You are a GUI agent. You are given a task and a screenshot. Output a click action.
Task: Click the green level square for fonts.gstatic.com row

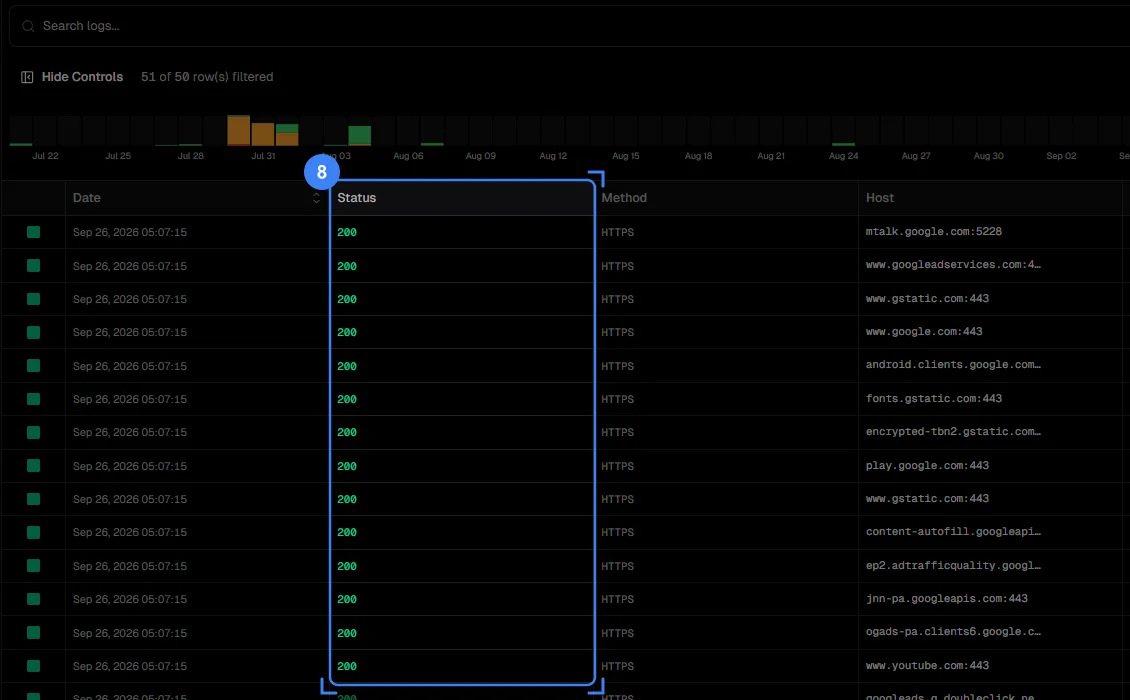pos(33,399)
